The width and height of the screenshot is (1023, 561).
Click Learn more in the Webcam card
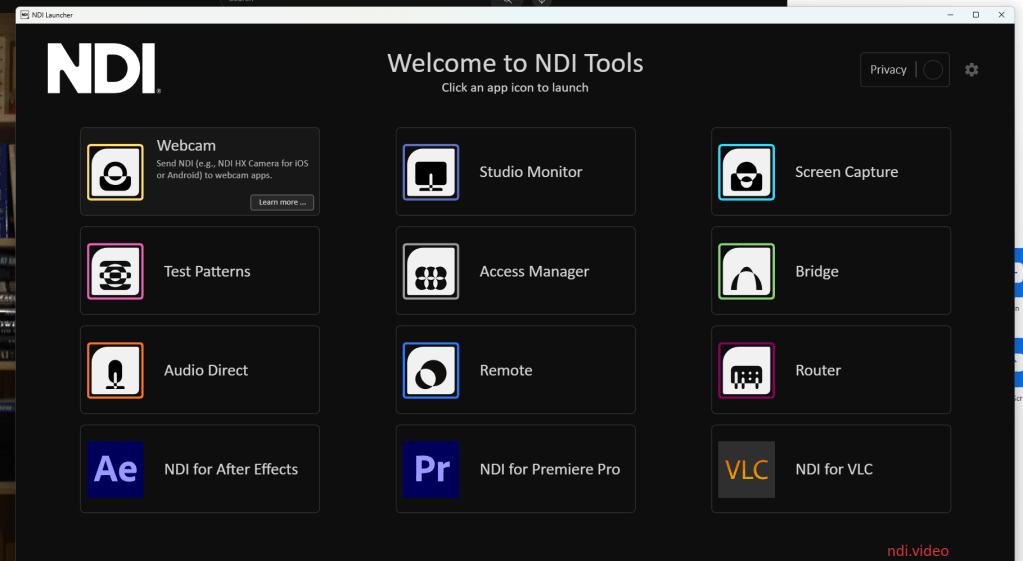282,202
